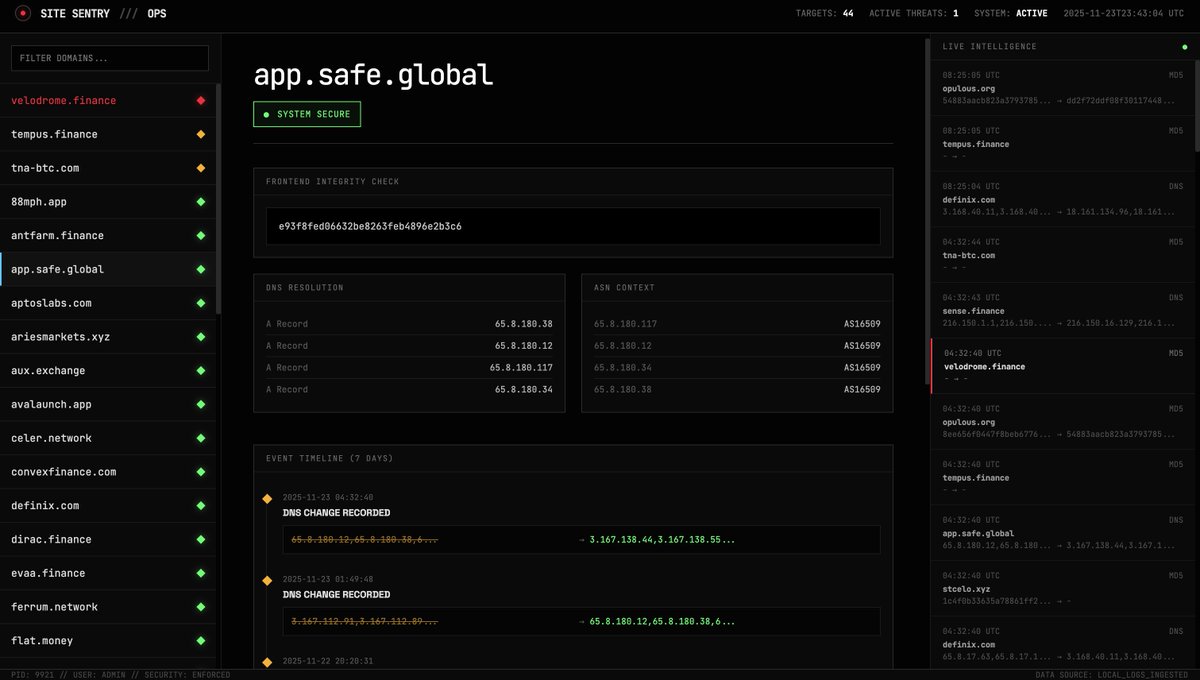
Task: Click the green status diamond beside aptoslabs.com
Action: point(201,303)
